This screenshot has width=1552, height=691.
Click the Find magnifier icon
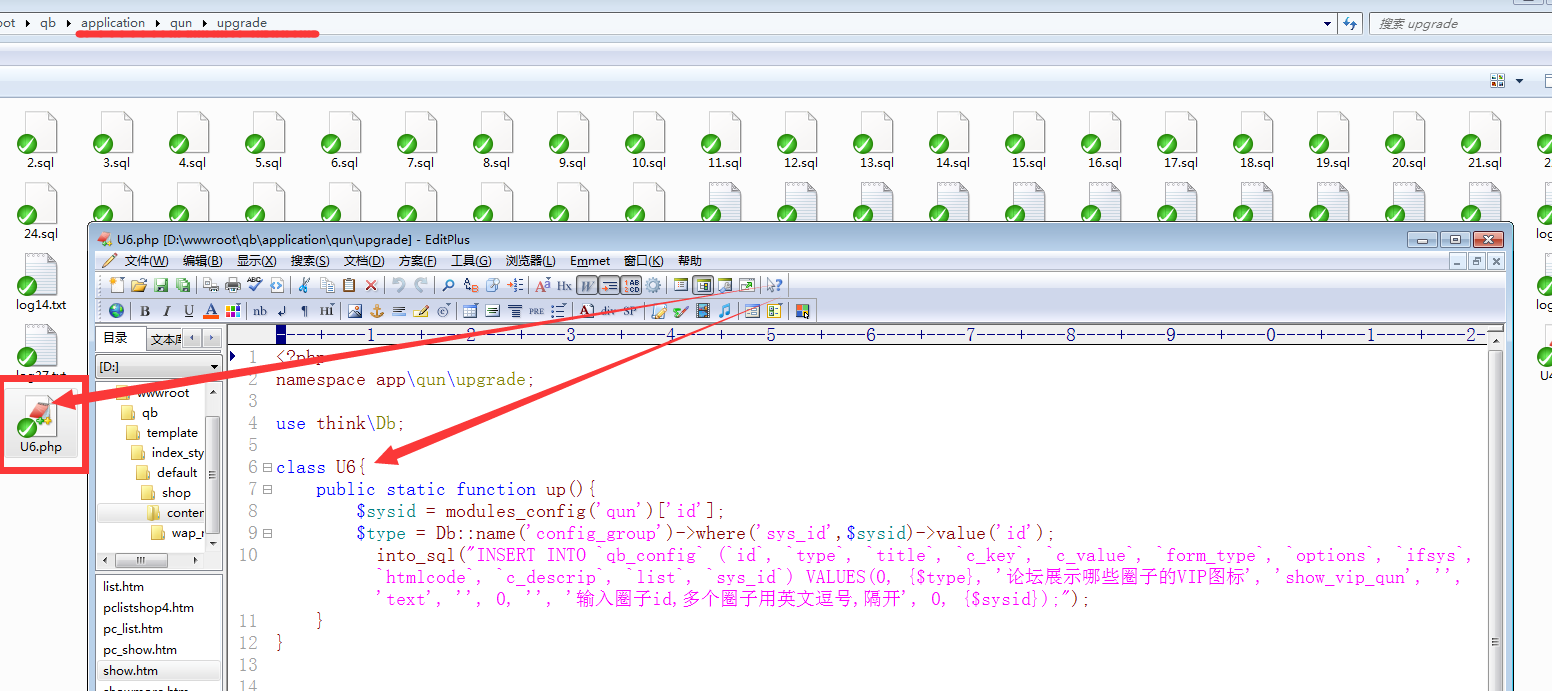pyautogui.click(x=448, y=285)
